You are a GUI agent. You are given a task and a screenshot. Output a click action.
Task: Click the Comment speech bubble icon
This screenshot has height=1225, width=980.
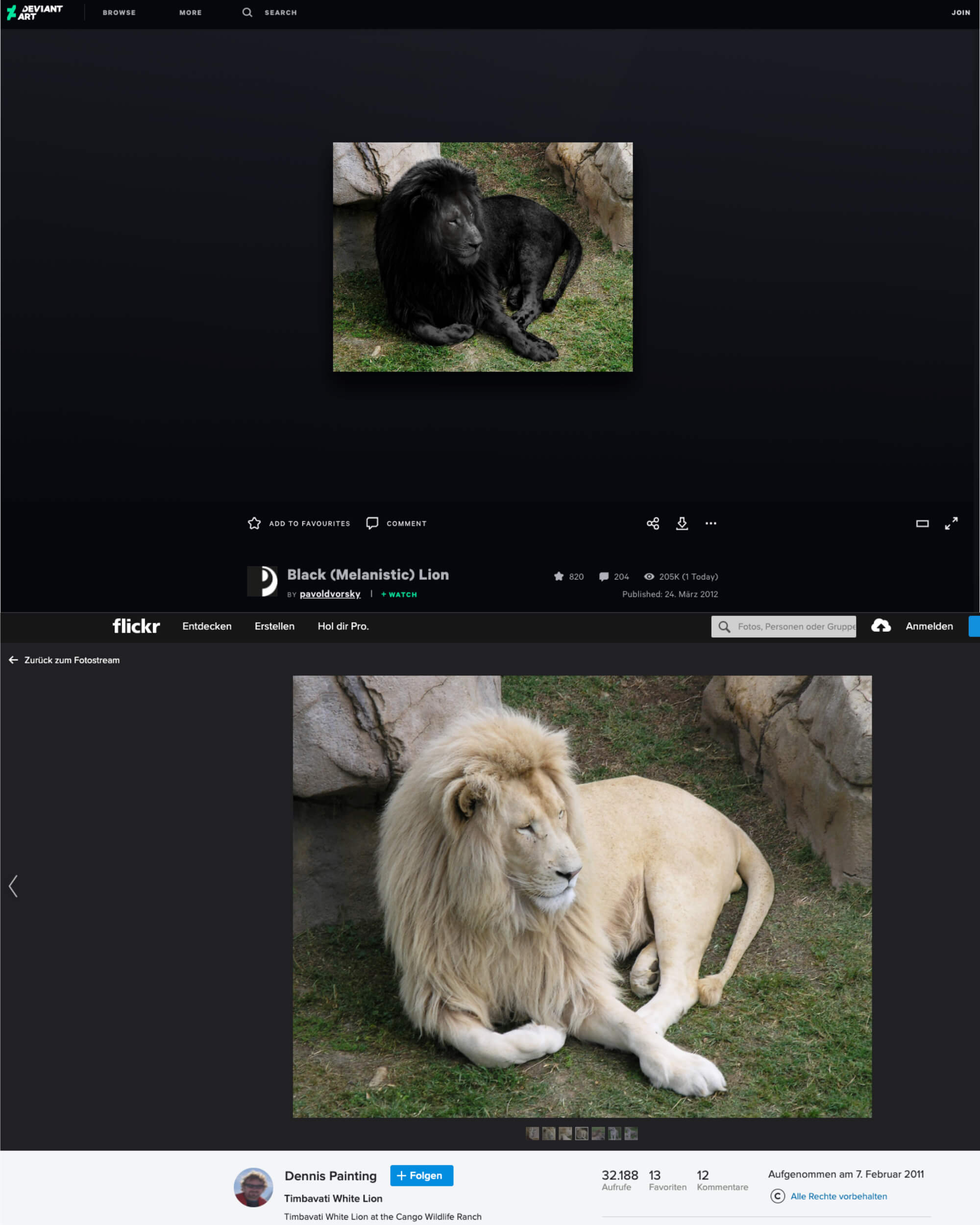(372, 523)
